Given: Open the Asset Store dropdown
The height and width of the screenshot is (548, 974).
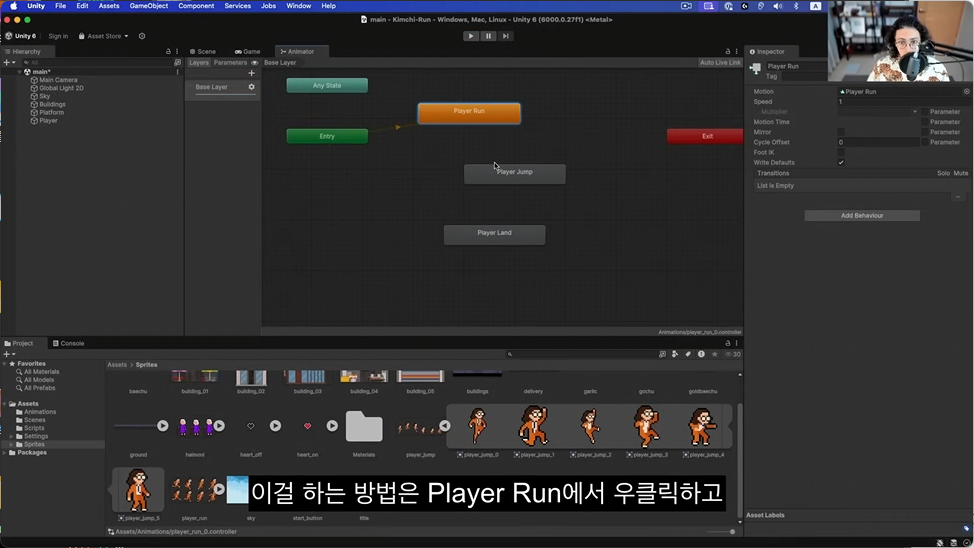Looking at the screenshot, I should point(103,36).
